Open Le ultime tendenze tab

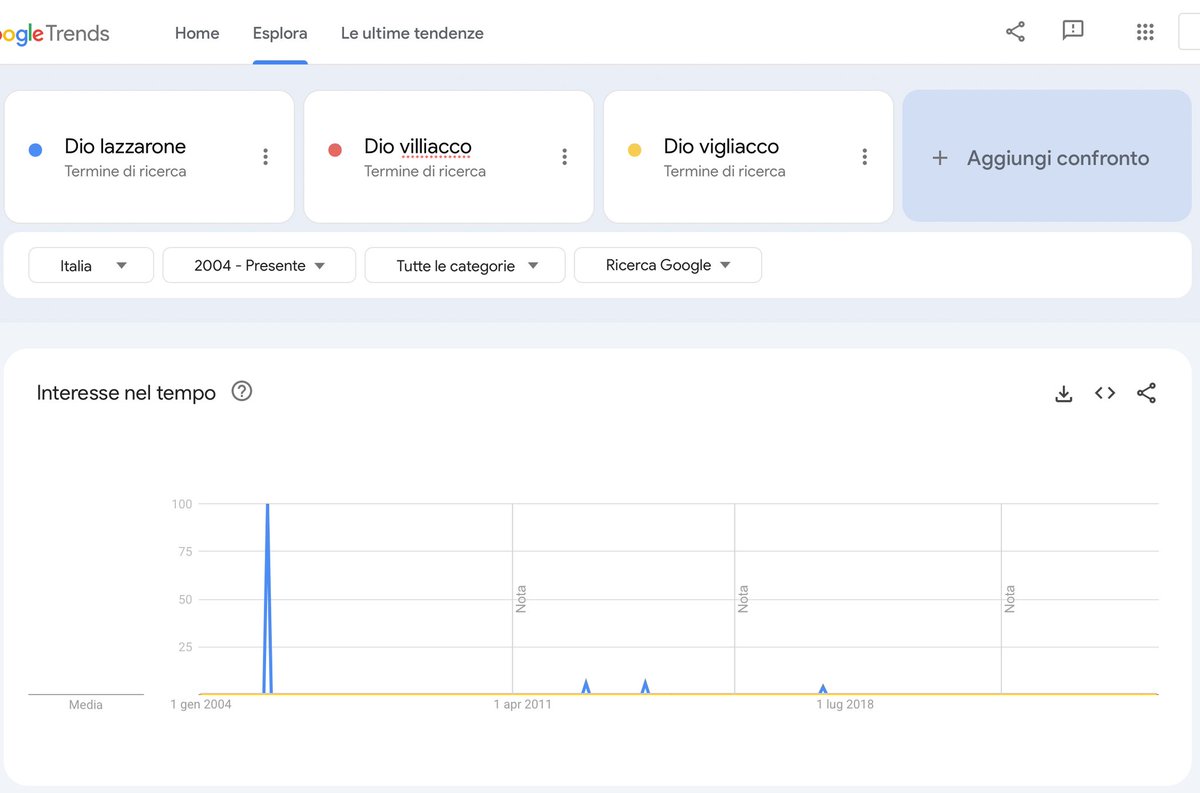[x=412, y=33]
